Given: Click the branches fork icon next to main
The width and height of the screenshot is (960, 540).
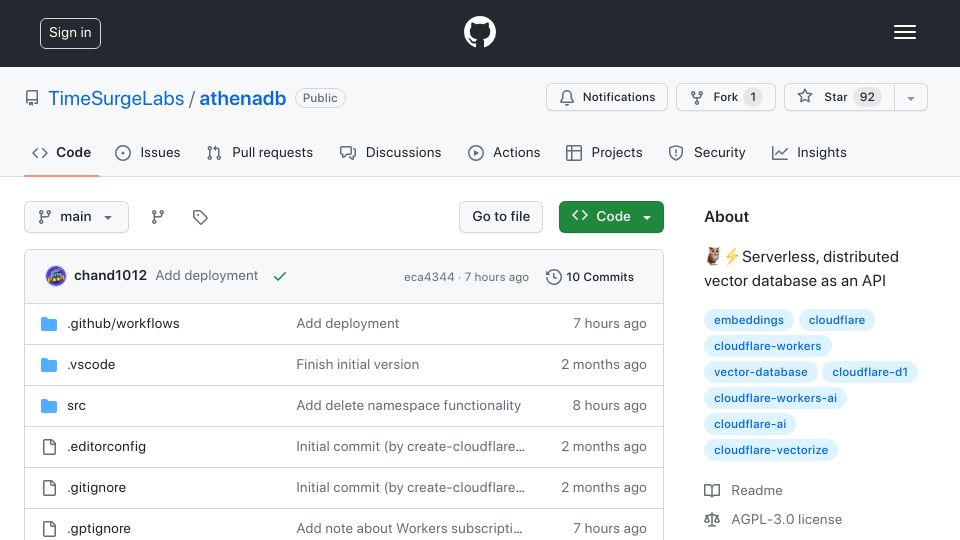Looking at the screenshot, I should click(x=158, y=217).
